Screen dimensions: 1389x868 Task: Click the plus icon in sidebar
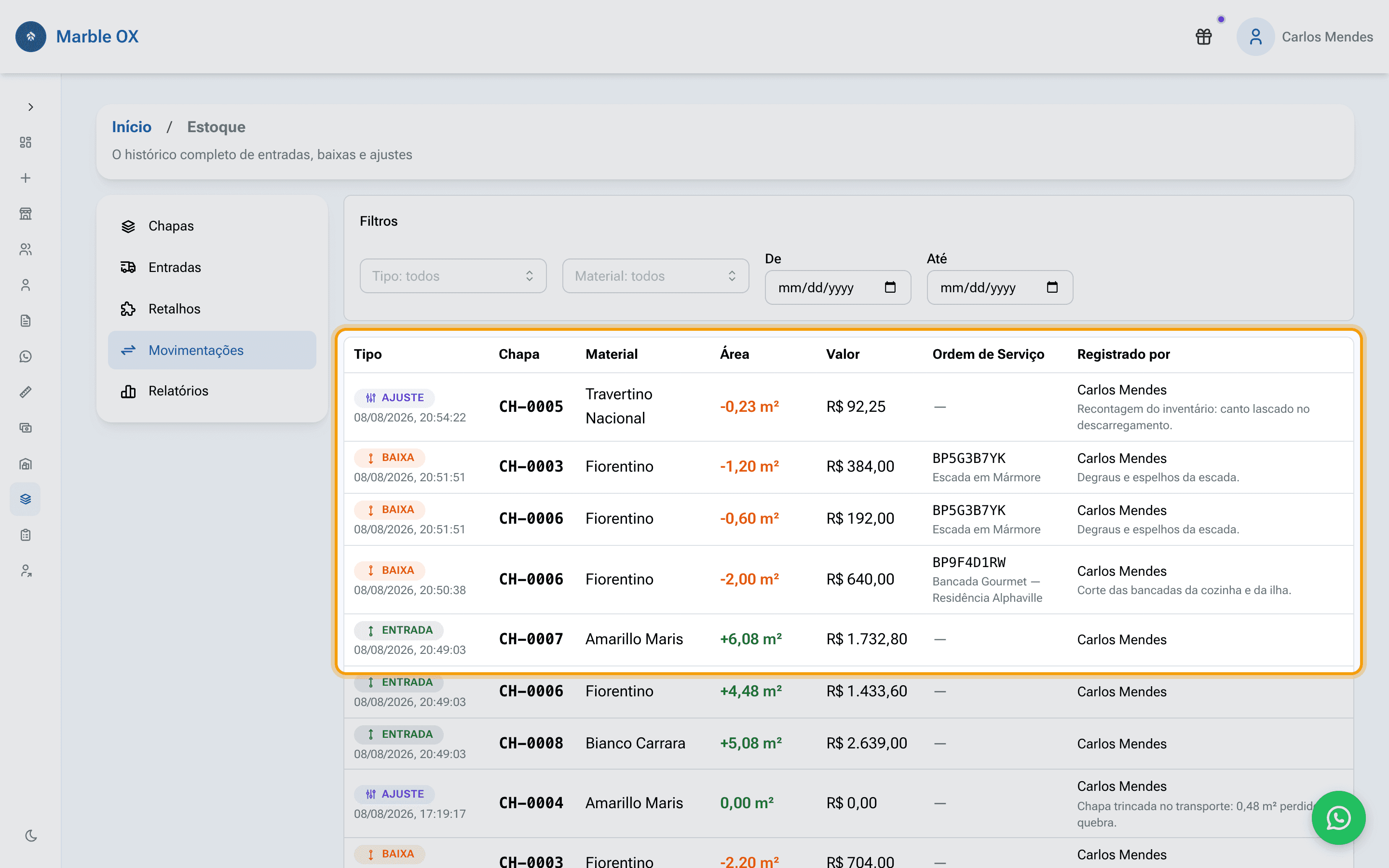tap(25, 178)
